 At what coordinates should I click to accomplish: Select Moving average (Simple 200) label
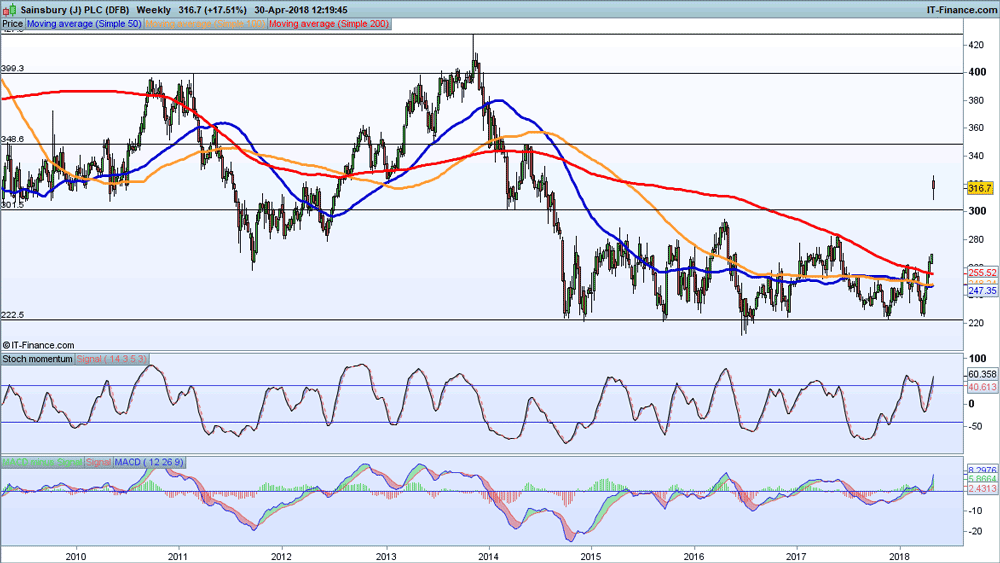[328, 24]
